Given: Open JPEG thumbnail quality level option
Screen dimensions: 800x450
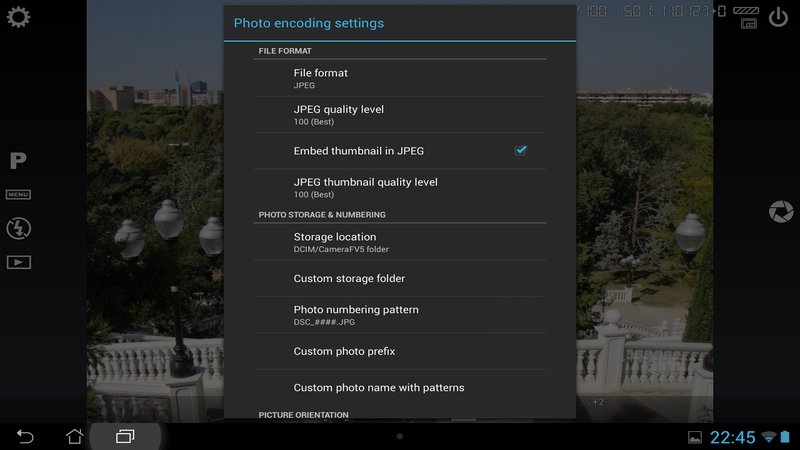Looking at the screenshot, I should [399, 188].
